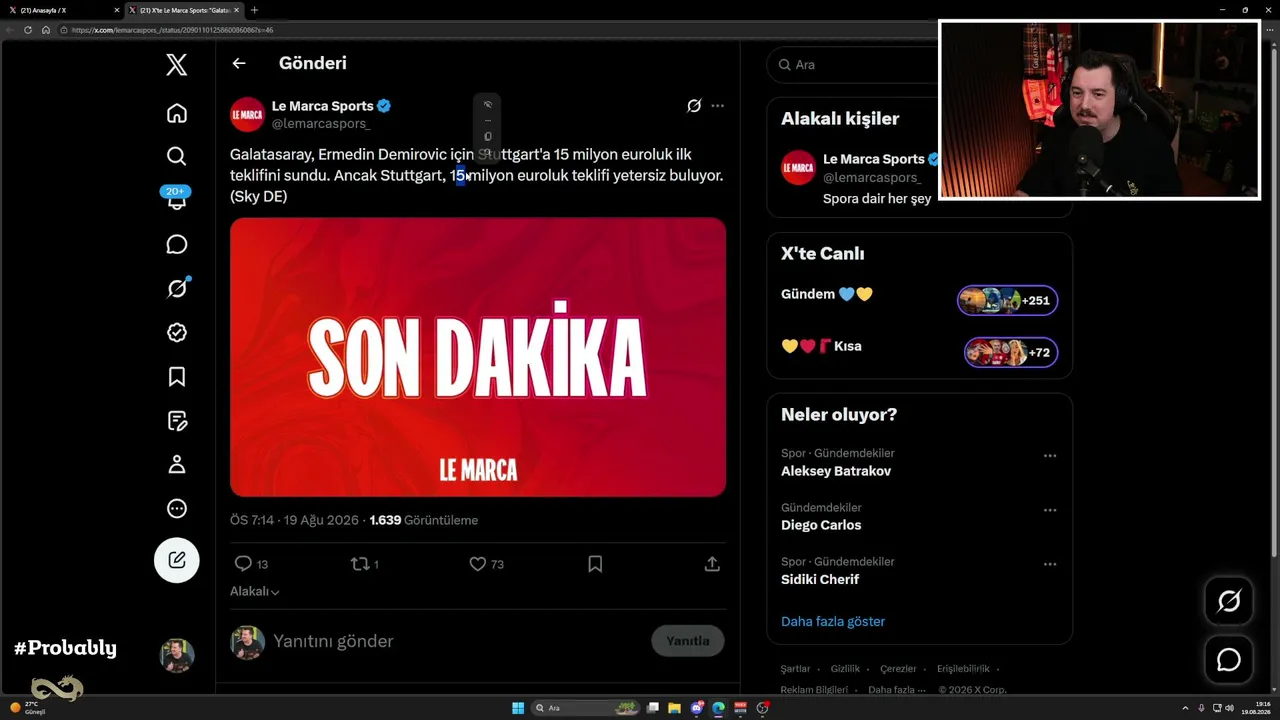The height and width of the screenshot is (720, 1280).
Task: Open Home (Anasayfa) from the sidebar house icon
Action: click(177, 113)
